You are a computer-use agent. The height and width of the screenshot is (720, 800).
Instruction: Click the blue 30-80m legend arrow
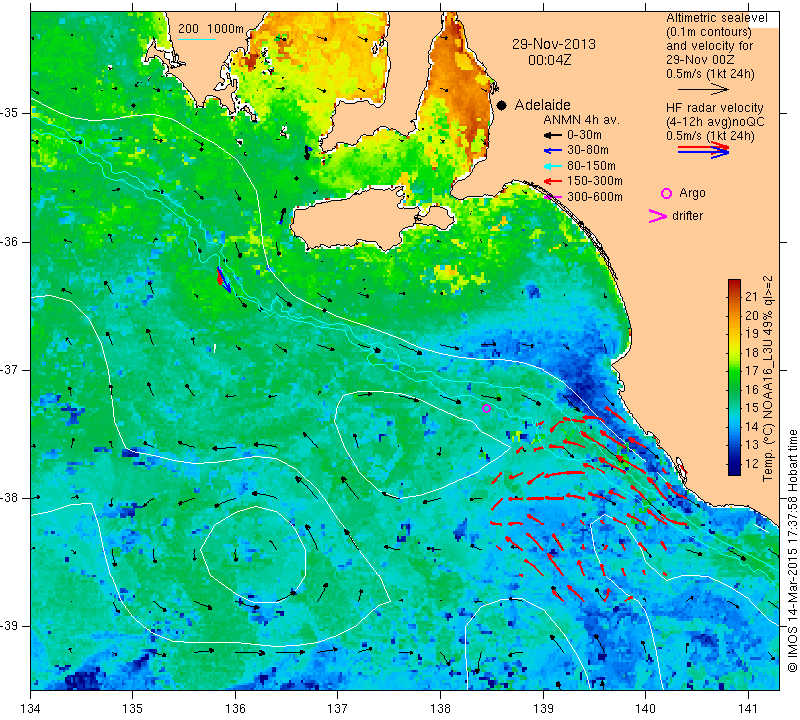pos(552,151)
